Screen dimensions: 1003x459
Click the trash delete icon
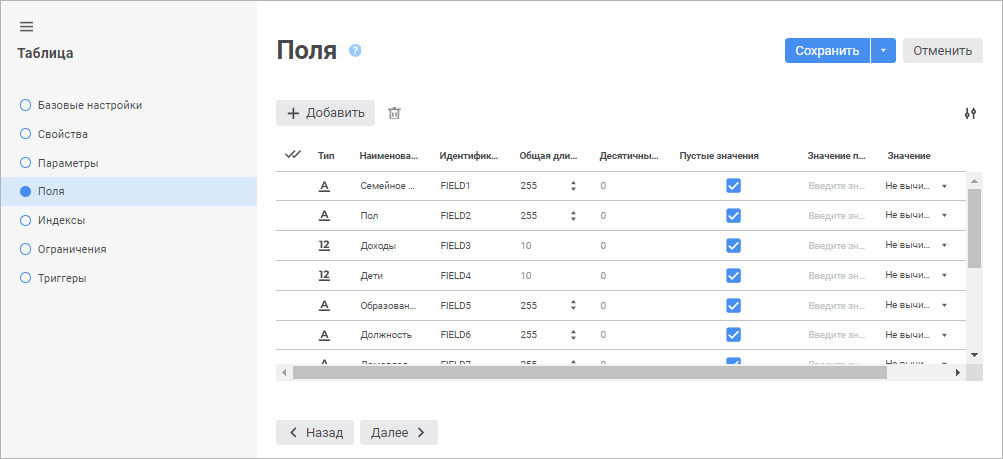click(394, 113)
